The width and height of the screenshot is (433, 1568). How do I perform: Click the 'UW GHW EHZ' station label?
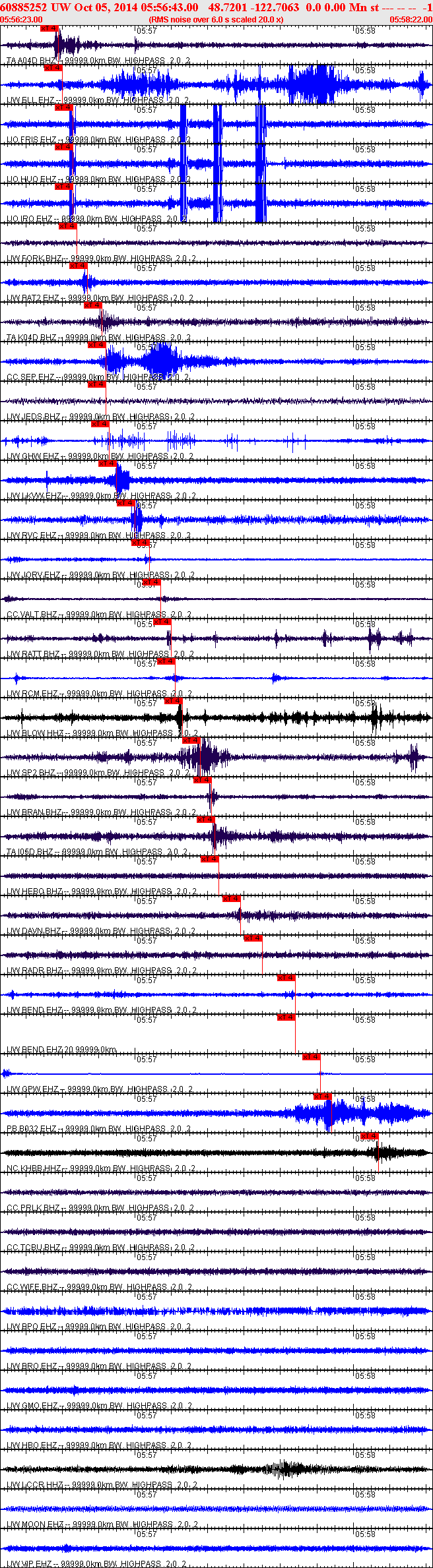pyautogui.click(x=33, y=456)
